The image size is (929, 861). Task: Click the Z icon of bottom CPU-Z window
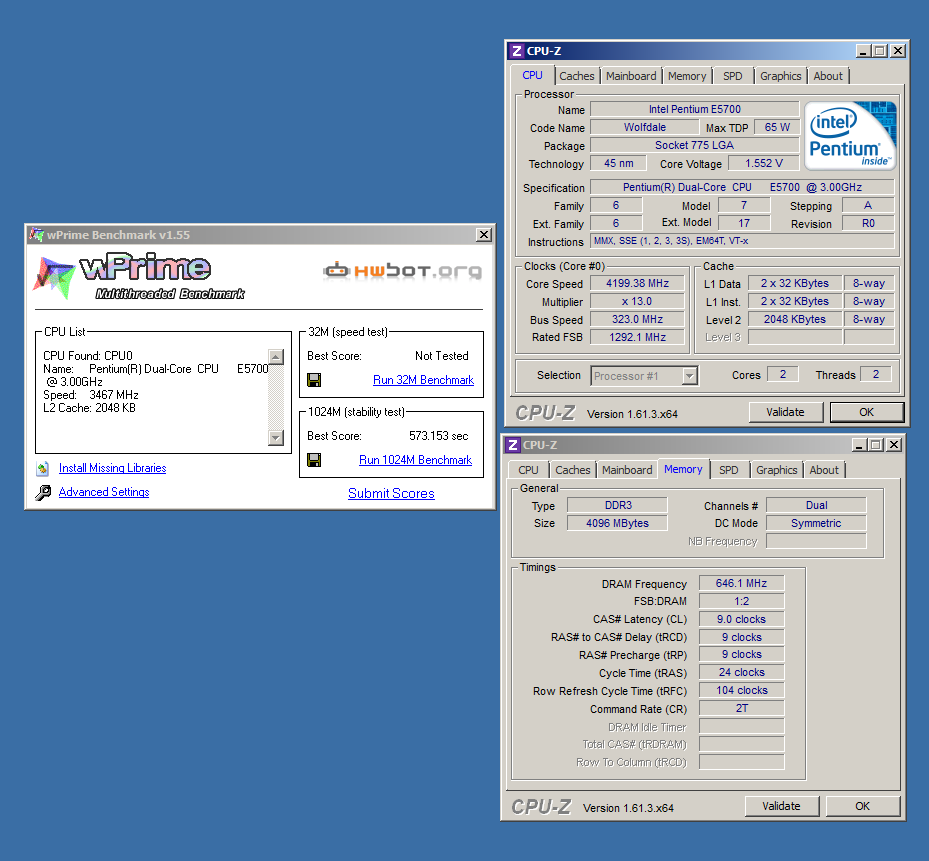click(x=513, y=445)
